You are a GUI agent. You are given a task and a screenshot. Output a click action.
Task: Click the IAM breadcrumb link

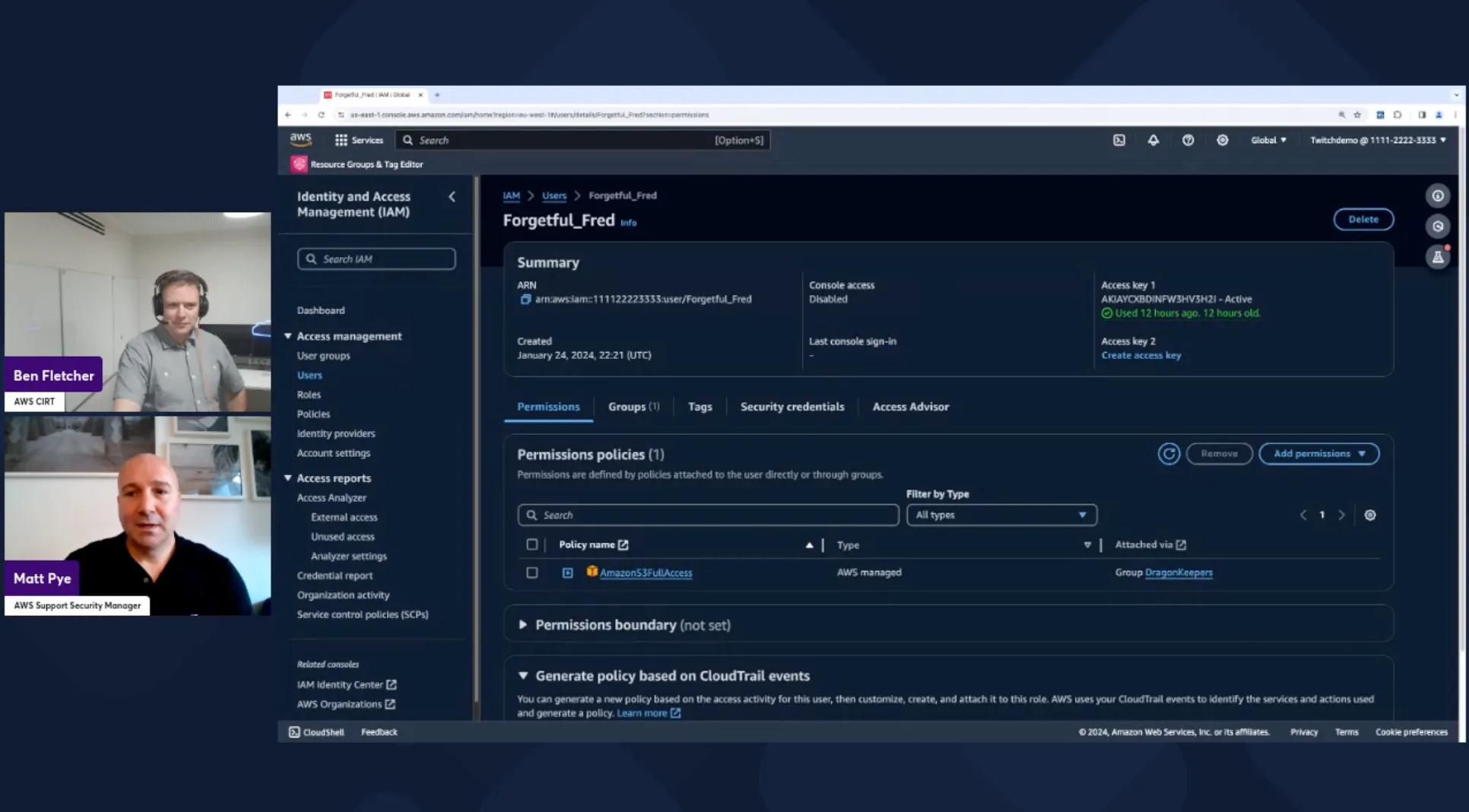pyautogui.click(x=511, y=195)
